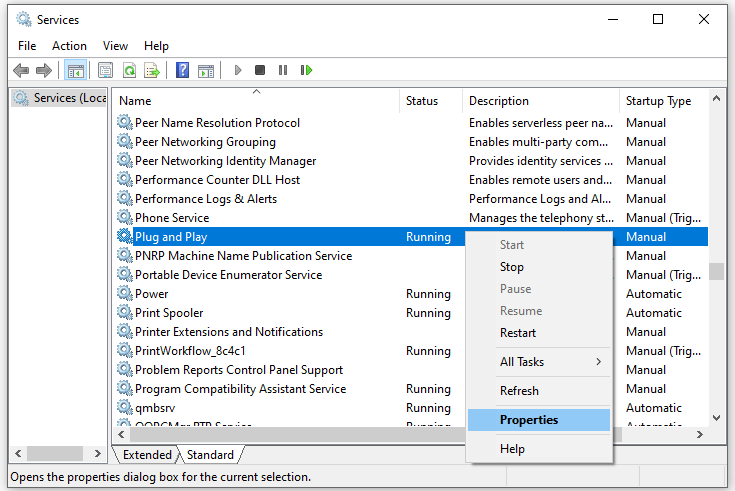Click the Pause Service toolbar icon
The height and width of the screenshot is (491, 735).
tap(283, 70)
